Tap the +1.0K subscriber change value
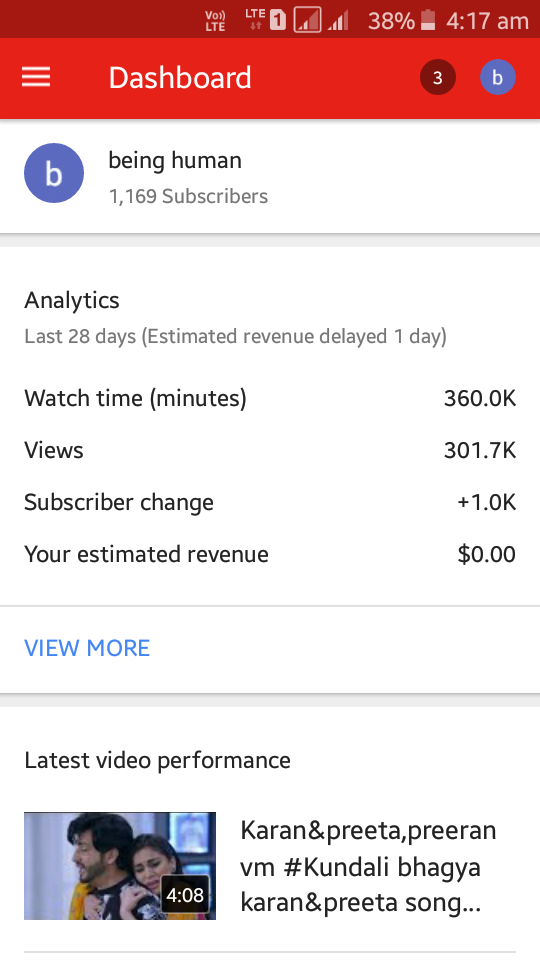Image resolution: width=540 pixels, height=960 pixels. 487,503
